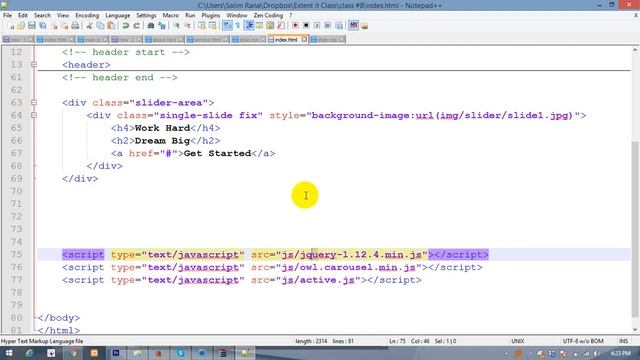Open the Settings menu
Image resolution: width=640 pixels, height=360 pixels.
pos(146,16)
